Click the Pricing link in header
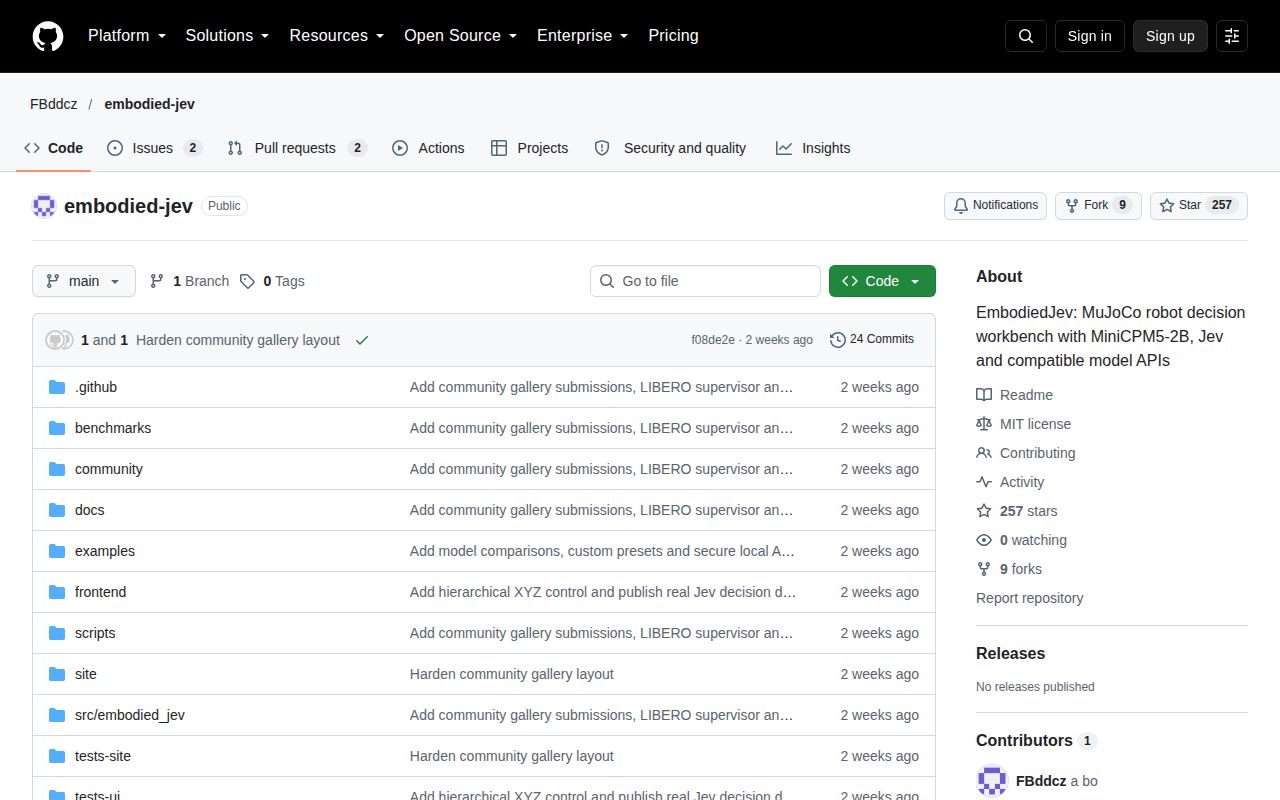 673,36
